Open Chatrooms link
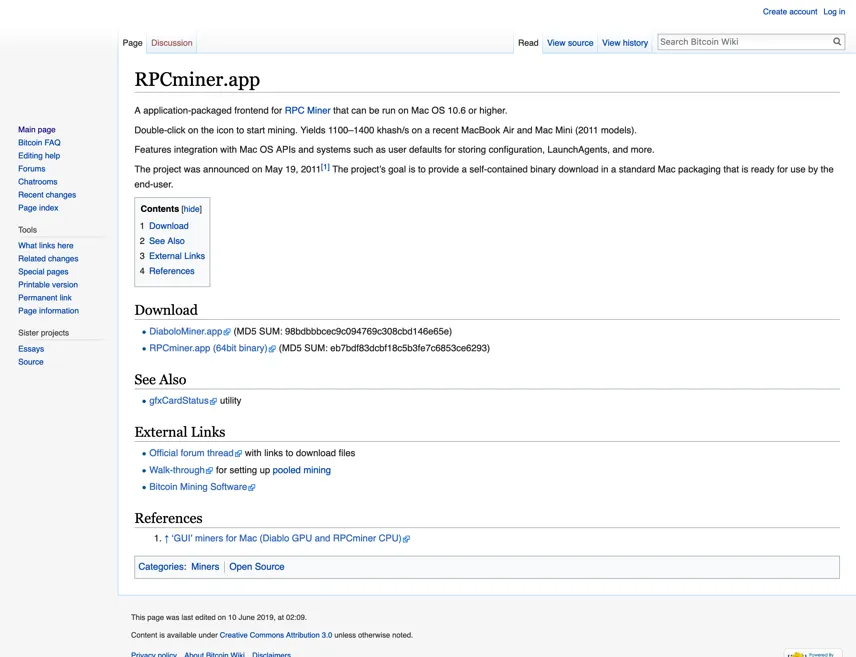The width and height of the screenshot is (856, 657). (38, 182)
